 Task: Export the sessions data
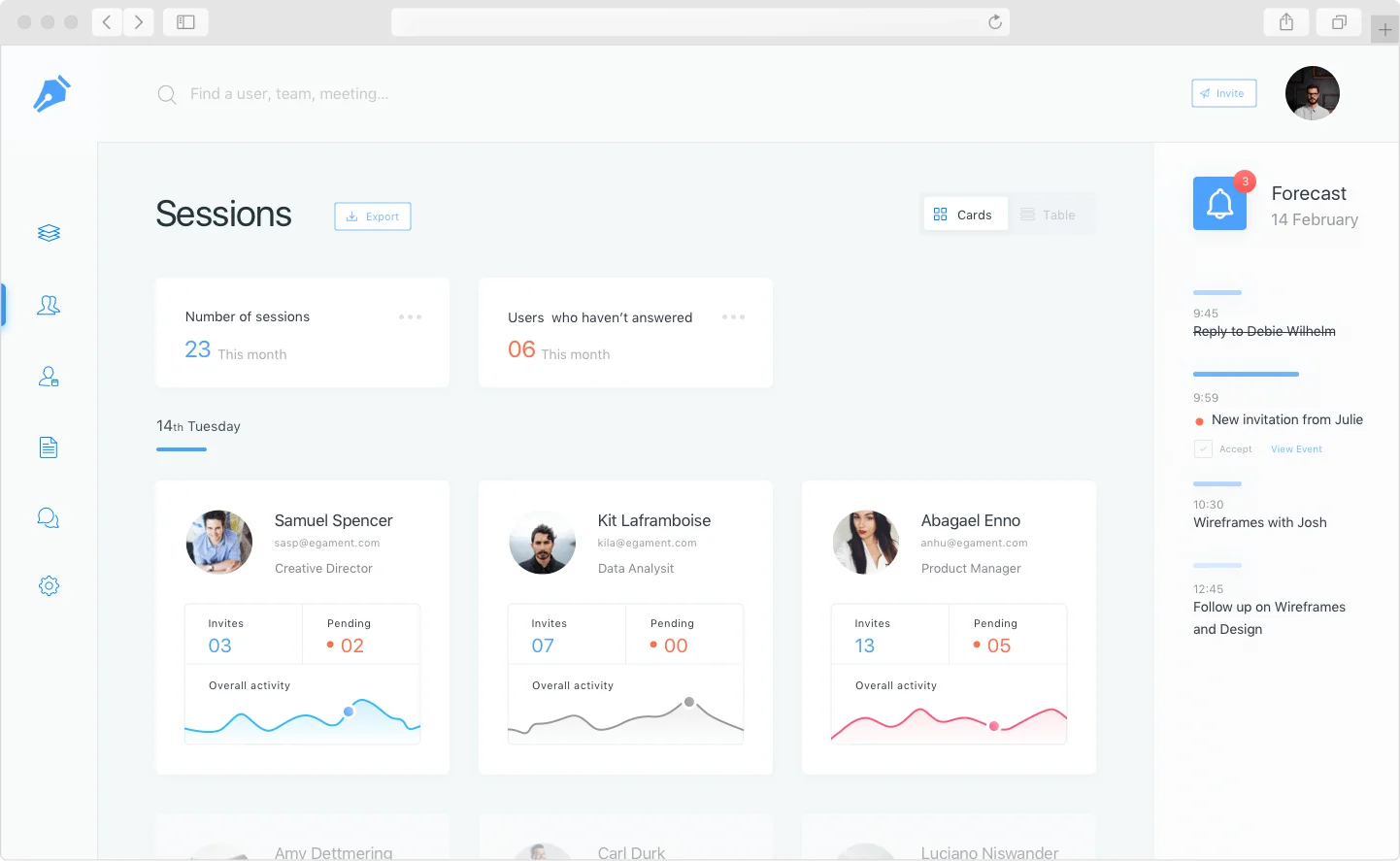coord(372,215)
